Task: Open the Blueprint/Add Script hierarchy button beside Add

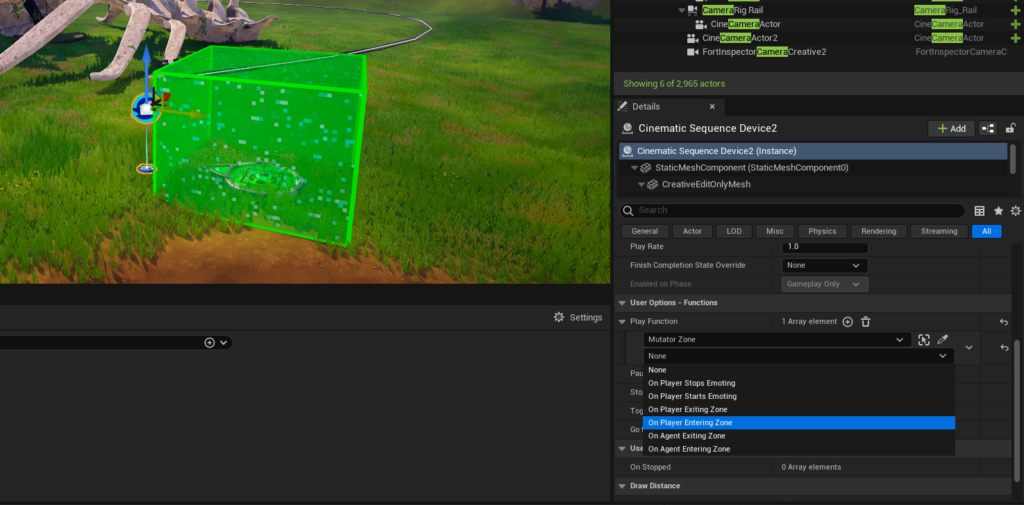Action: tap(988, 129)
